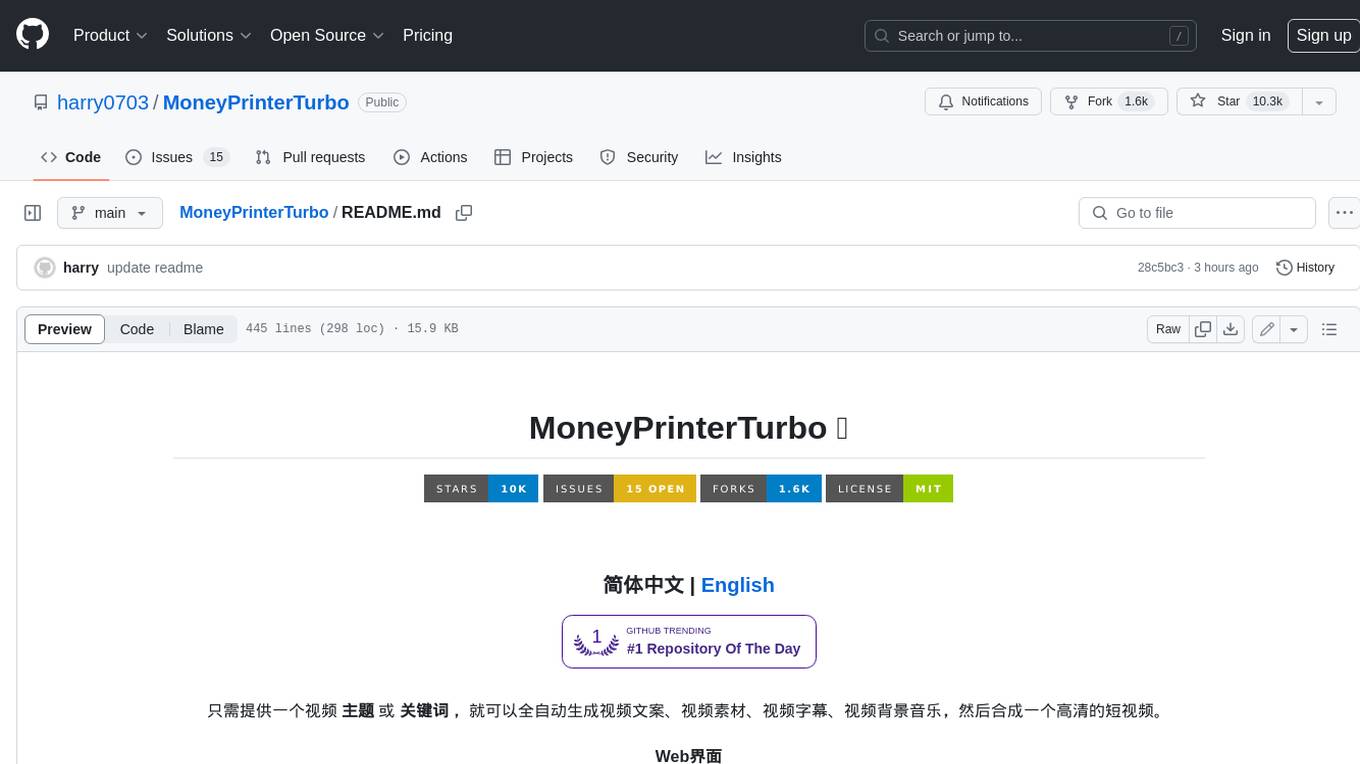
Task: Open the Projects tab
Action: [x=534, y=157]
